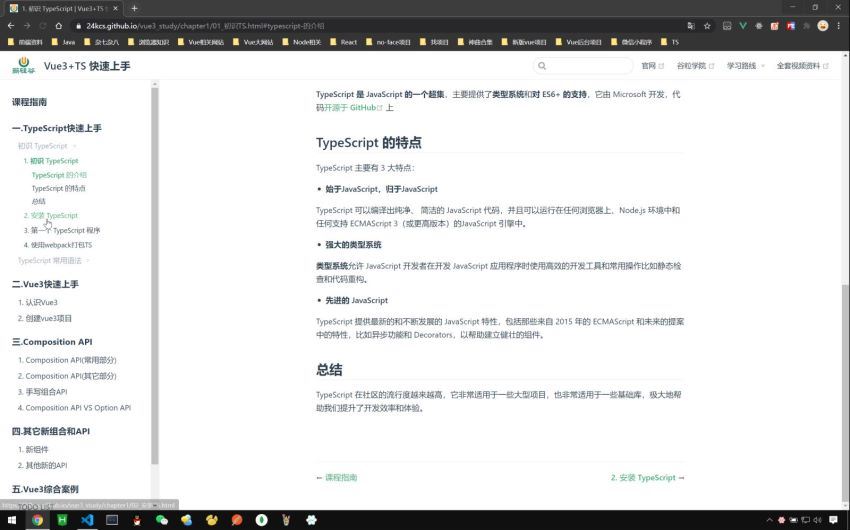The image size is (850, 530).
Task: Open '1. Composition API(常用部分)' in the sidebar
Action: (x=67, y=360)
